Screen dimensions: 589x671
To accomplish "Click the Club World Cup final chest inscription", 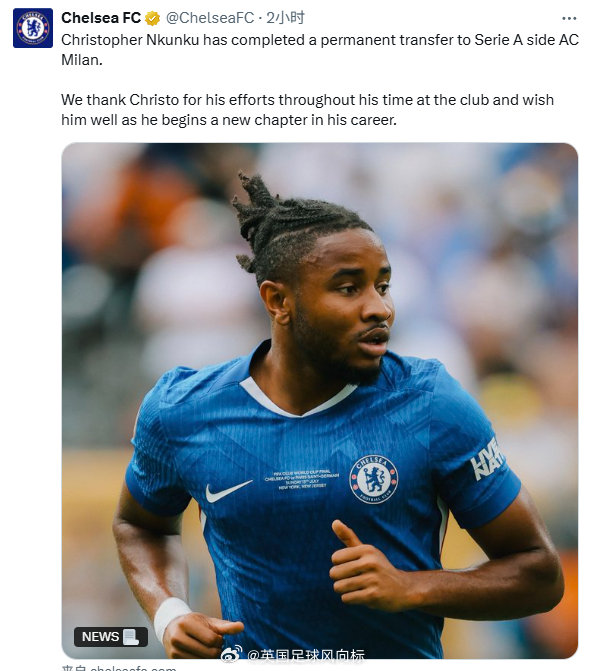I will 302,480.
